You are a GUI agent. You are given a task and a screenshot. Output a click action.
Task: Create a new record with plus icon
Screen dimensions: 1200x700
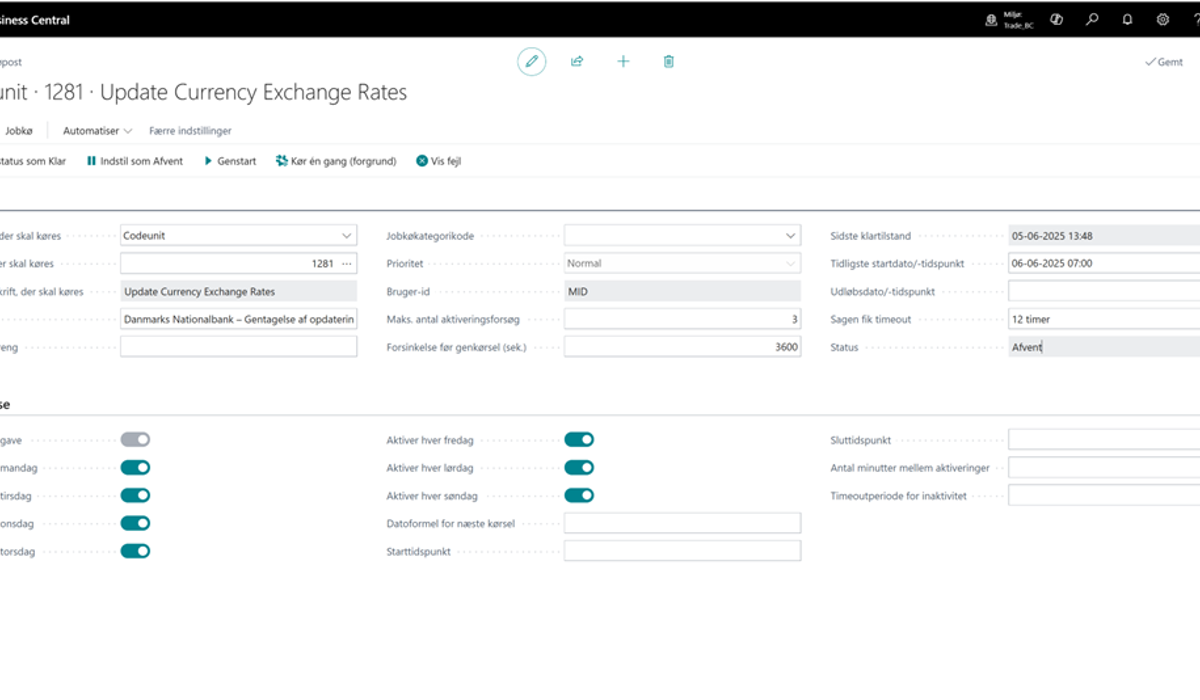[x=623, y=62]
